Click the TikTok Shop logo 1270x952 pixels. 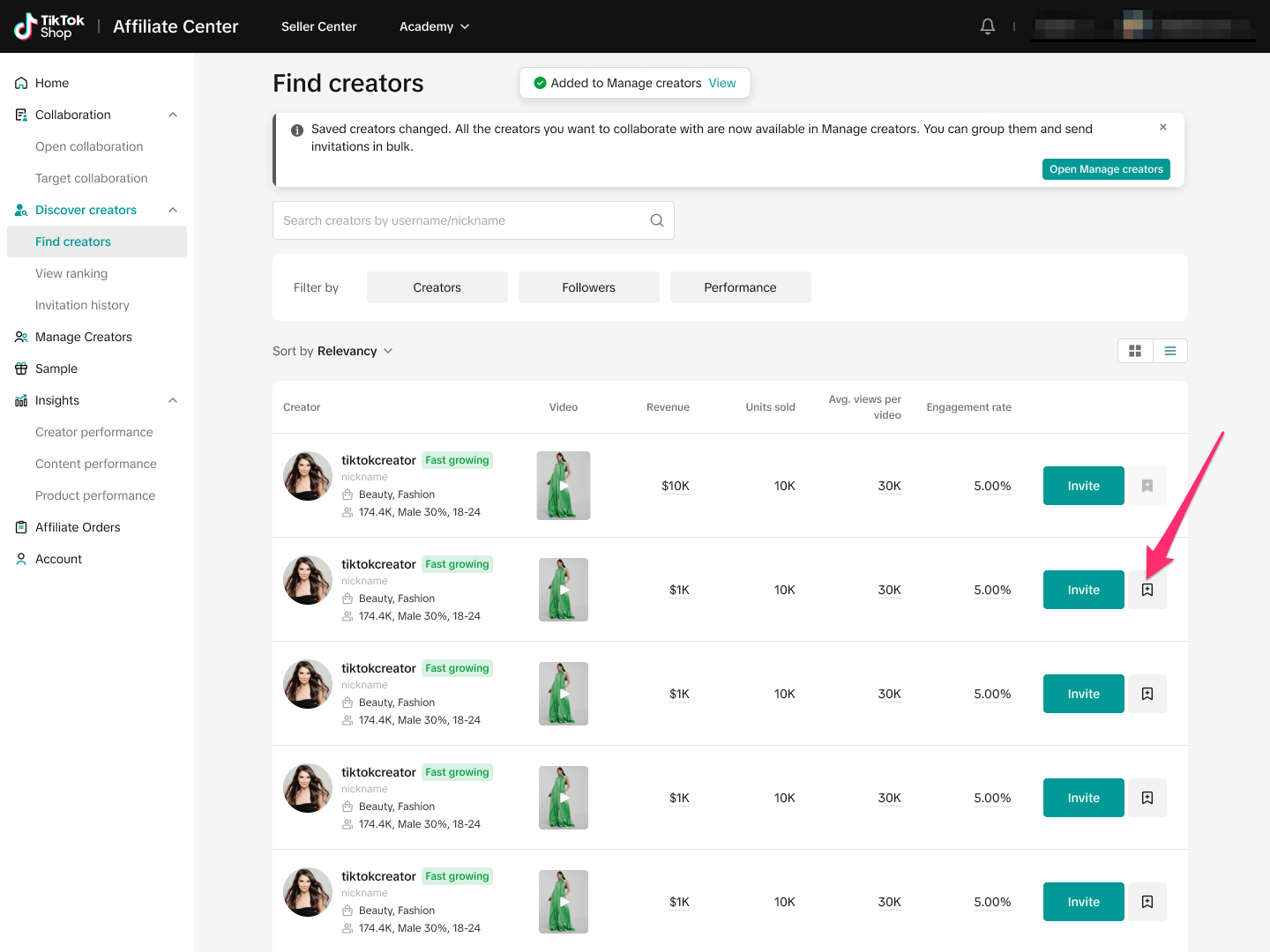(x=50, y=26)
